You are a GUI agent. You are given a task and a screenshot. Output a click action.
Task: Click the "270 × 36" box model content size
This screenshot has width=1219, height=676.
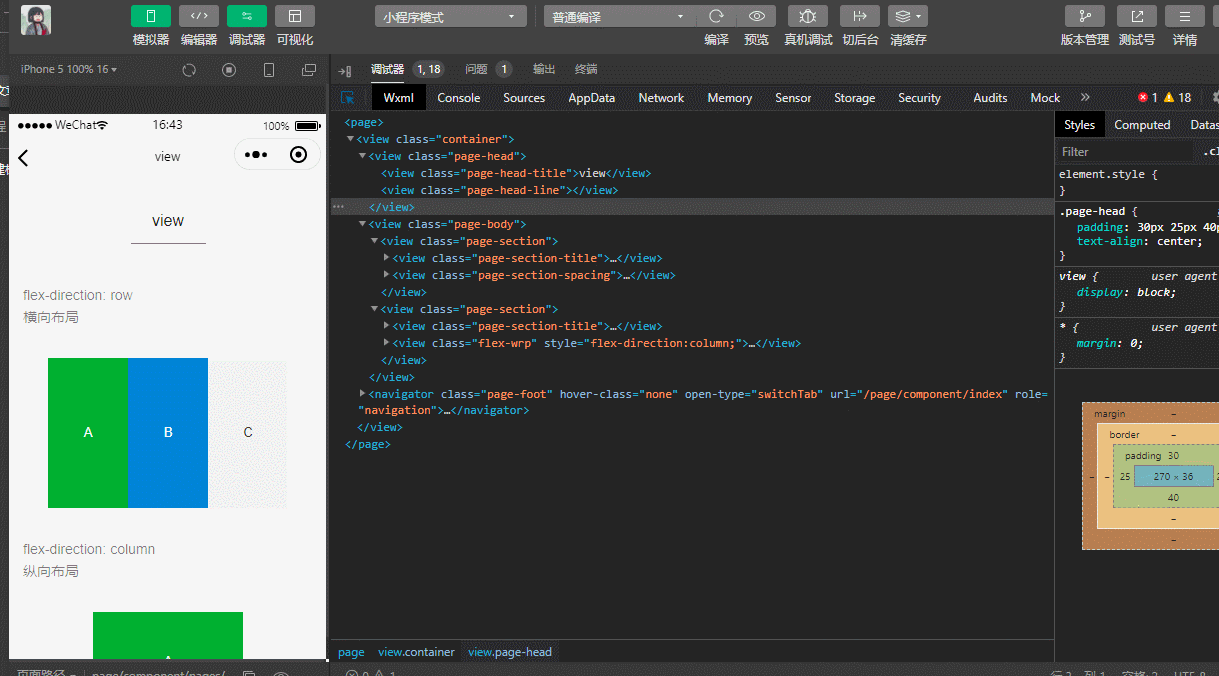point(1173,477)
